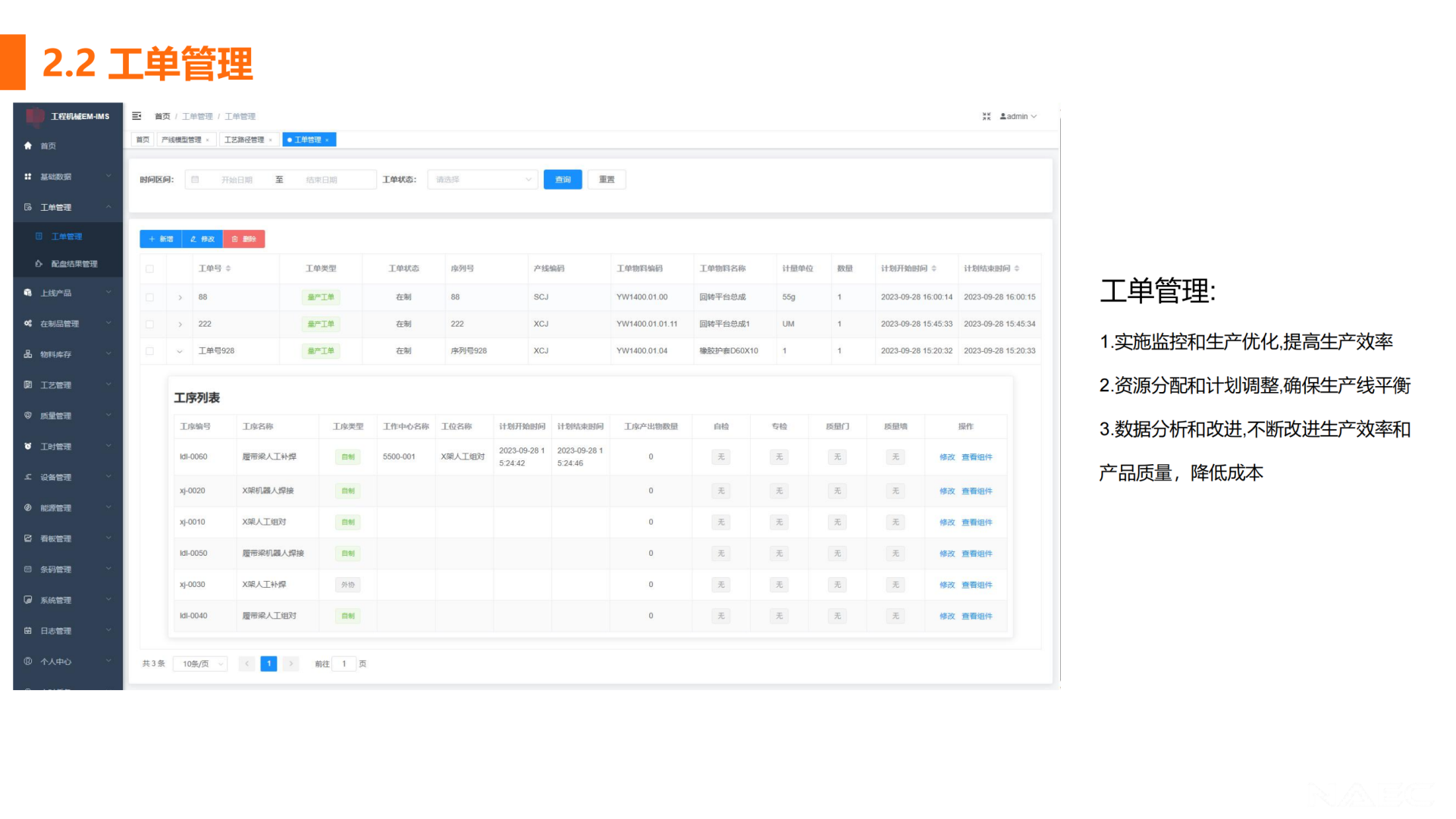Click 首页 in the breadcrumb

162,117
